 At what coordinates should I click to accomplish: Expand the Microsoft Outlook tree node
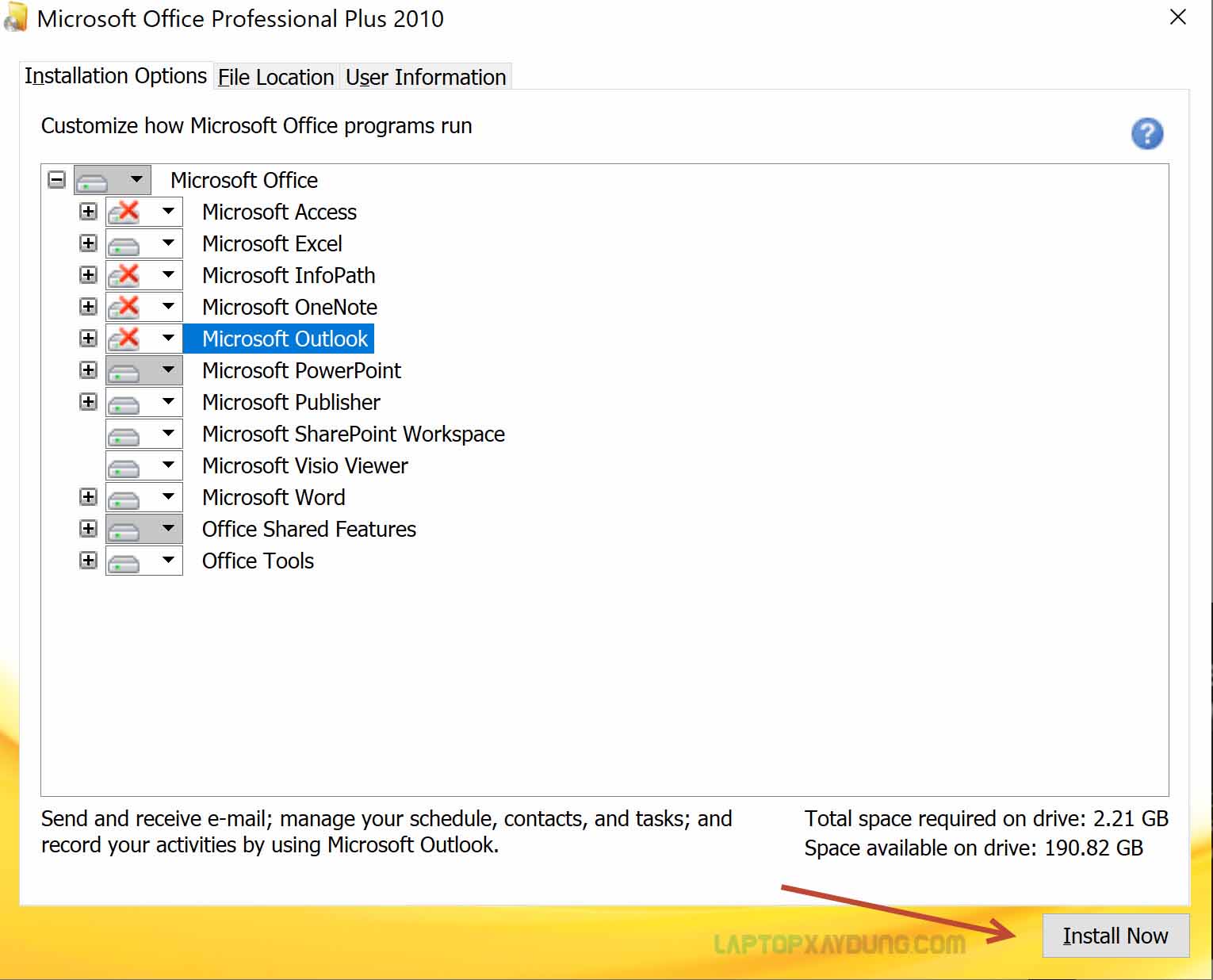[88, 339]
